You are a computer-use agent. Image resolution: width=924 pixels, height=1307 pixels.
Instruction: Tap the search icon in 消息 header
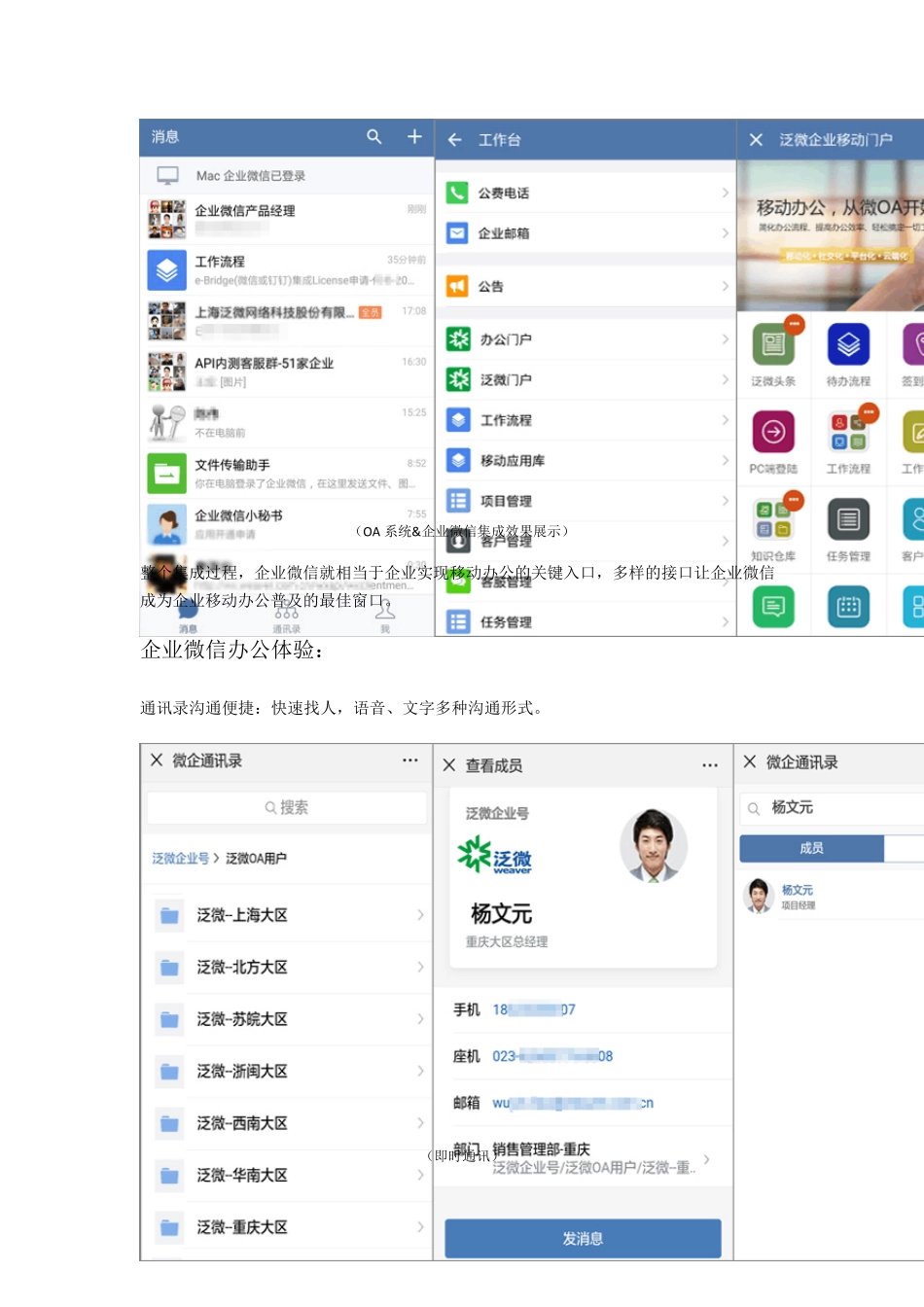pyautogui.click(x=374, y=137)
